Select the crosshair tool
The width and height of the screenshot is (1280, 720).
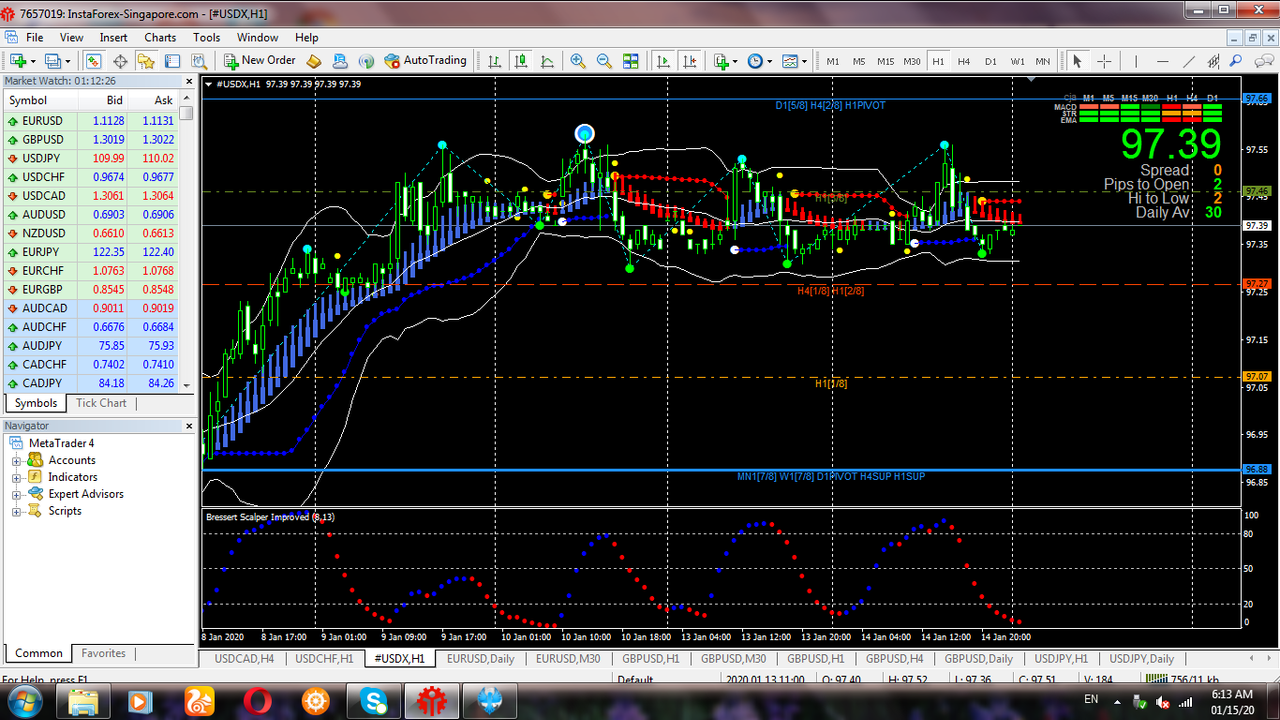1104,61
